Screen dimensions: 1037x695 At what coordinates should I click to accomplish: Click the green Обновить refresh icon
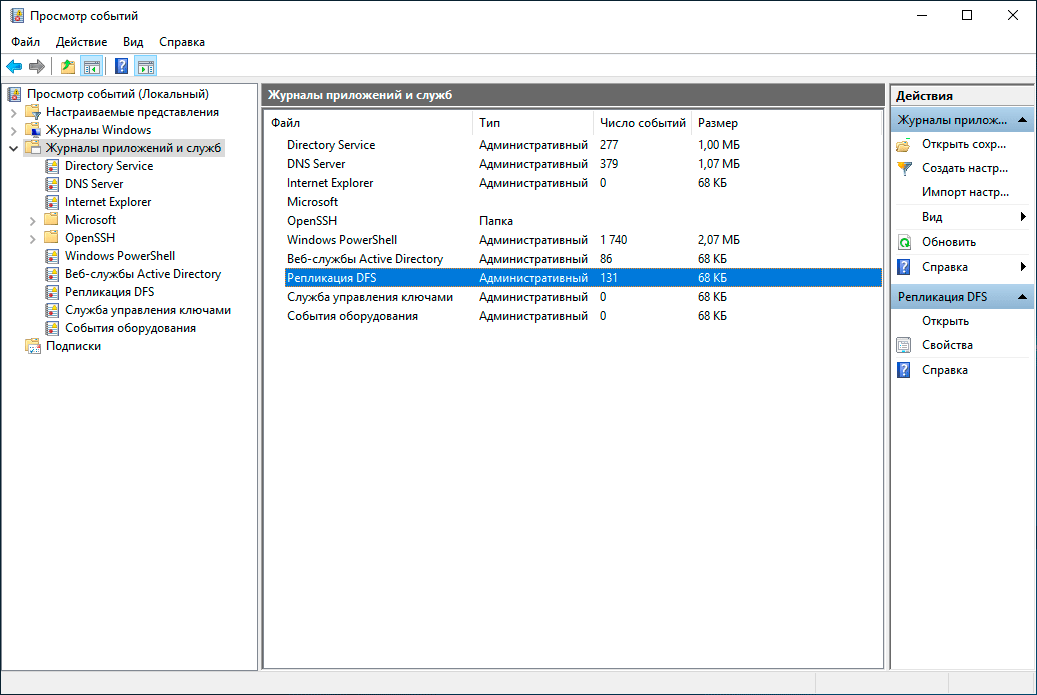(x=904, y=242)
